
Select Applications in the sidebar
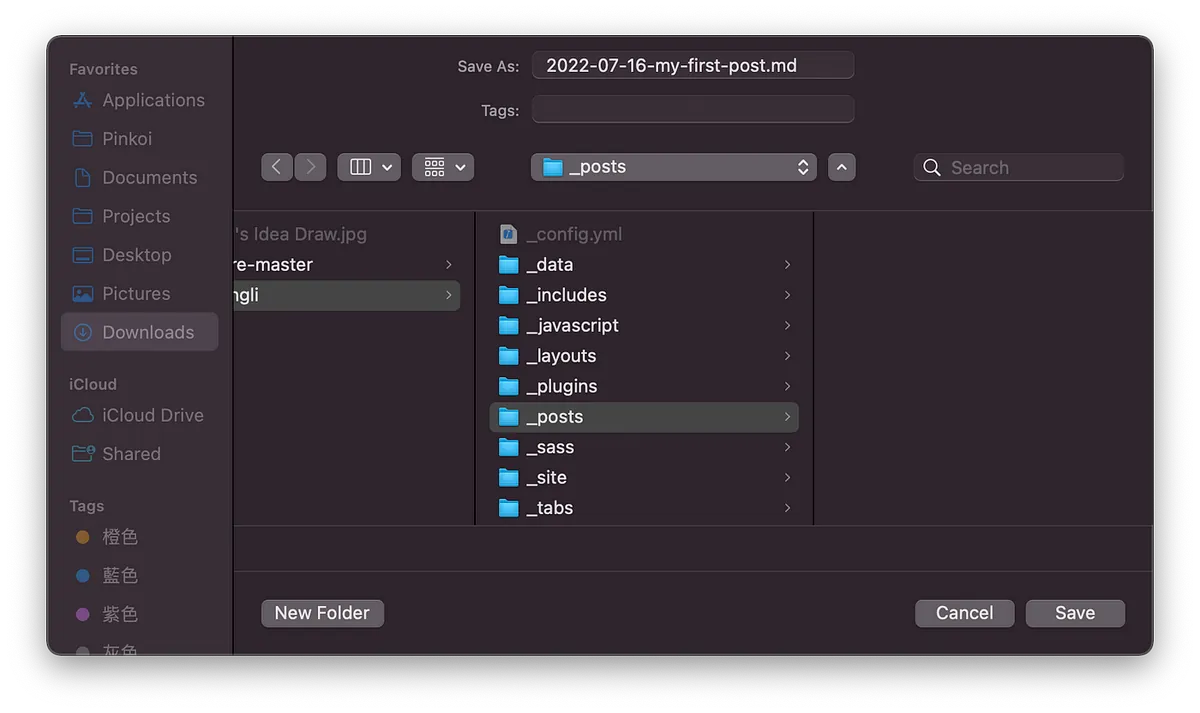[152, 100]
